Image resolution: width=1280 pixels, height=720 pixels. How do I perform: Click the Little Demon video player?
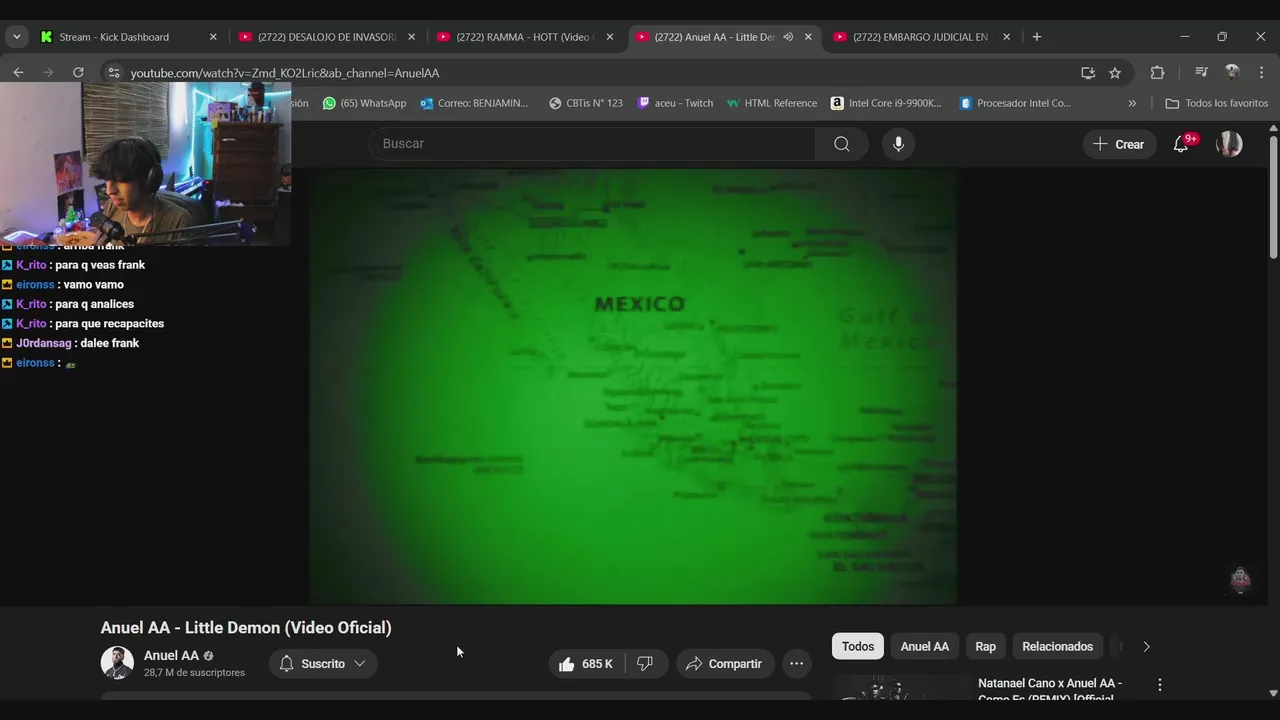(632, 386)
